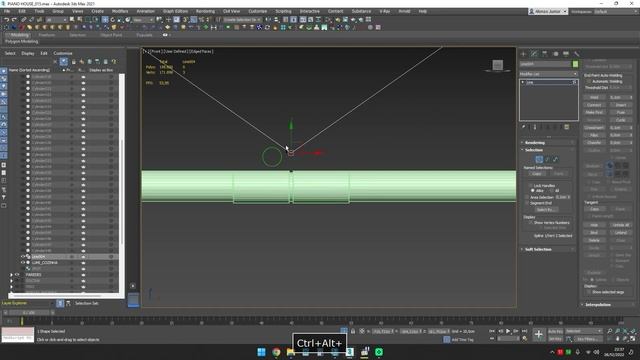Click the Connect button

(594, 105)
